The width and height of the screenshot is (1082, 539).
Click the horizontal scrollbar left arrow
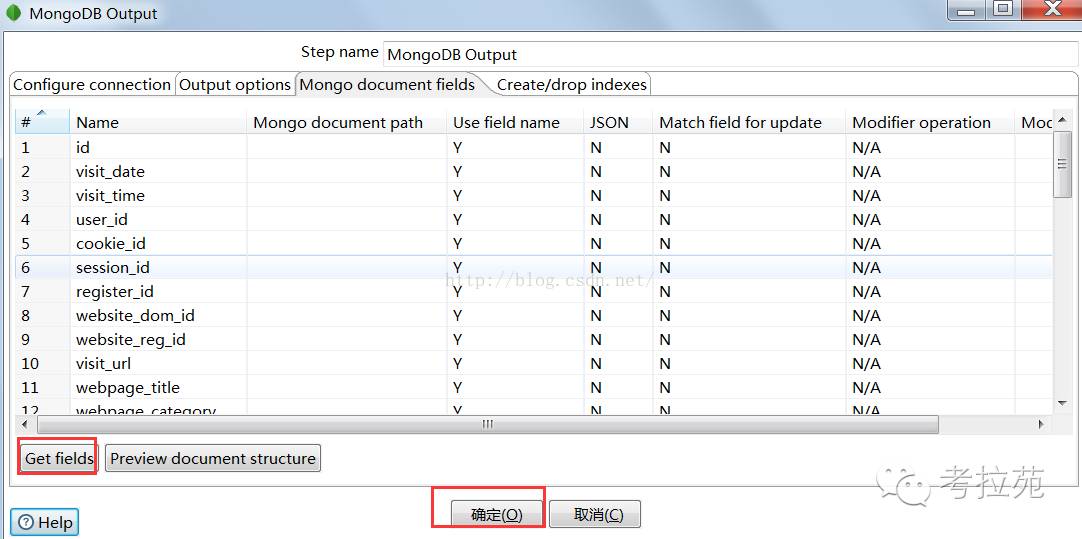click(25, 424)
